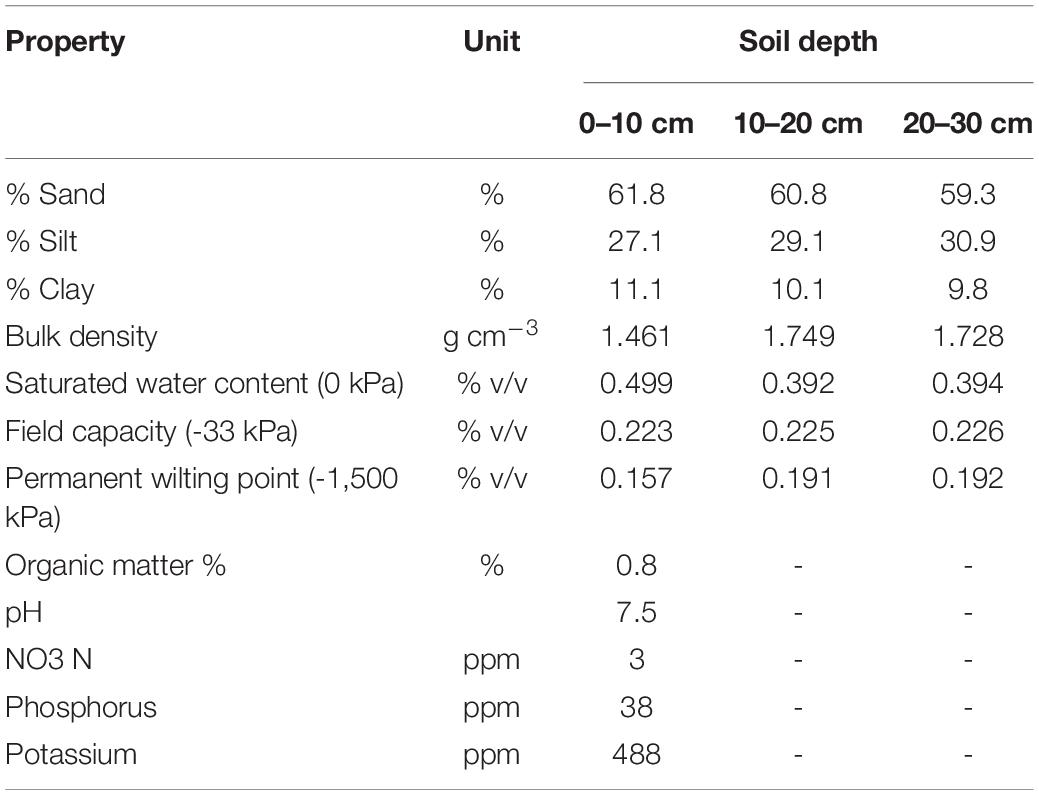
Task: Select Organic matter value 0.8
Action: click(636, 566)
